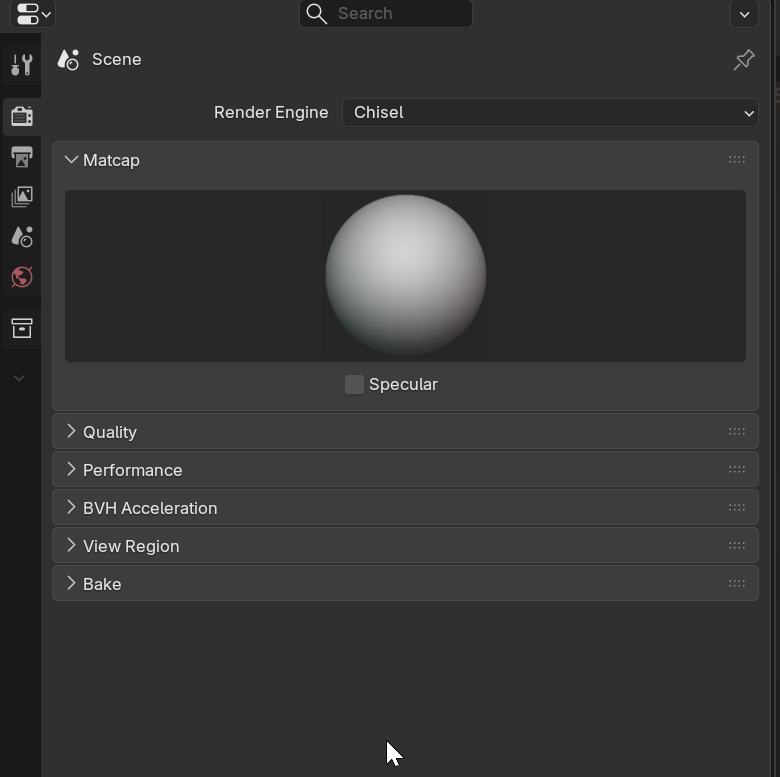The height and width of the screenshot is (777, 780).
Task: Collapse the Matcap panel
Action: [x=110, y=160]
